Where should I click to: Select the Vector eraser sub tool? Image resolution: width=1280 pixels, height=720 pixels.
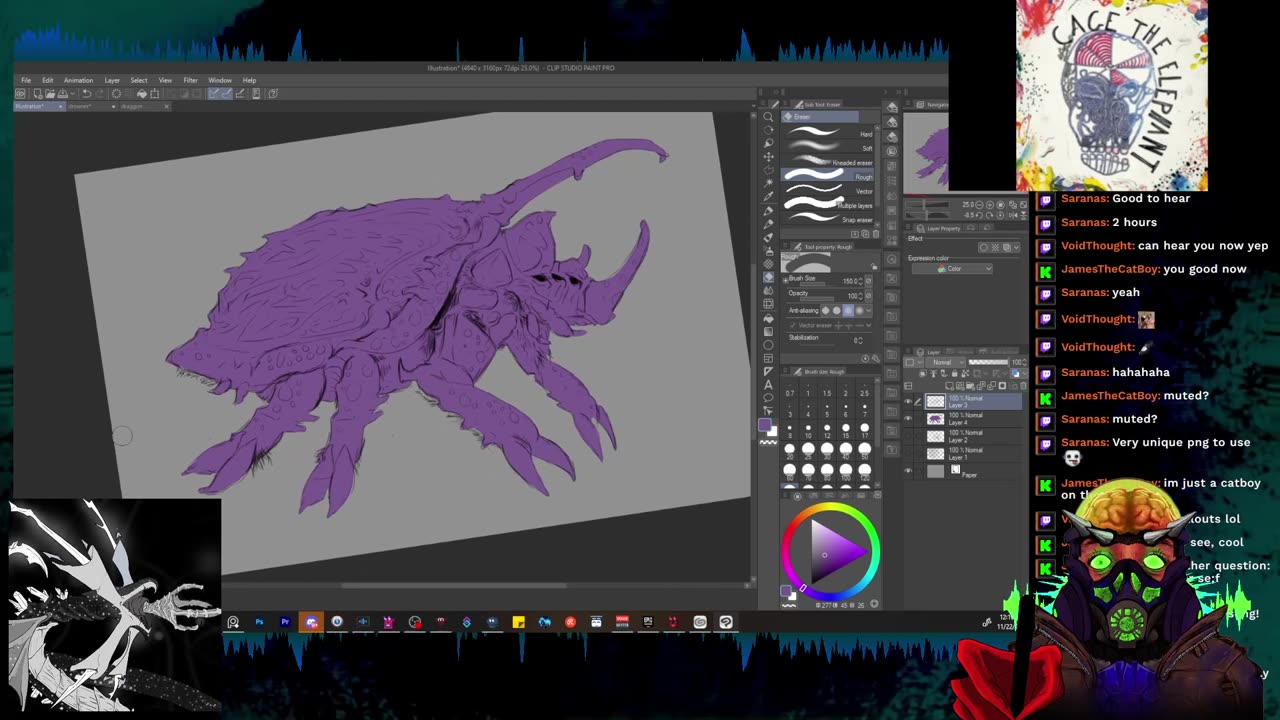click(x=828, y=191)
